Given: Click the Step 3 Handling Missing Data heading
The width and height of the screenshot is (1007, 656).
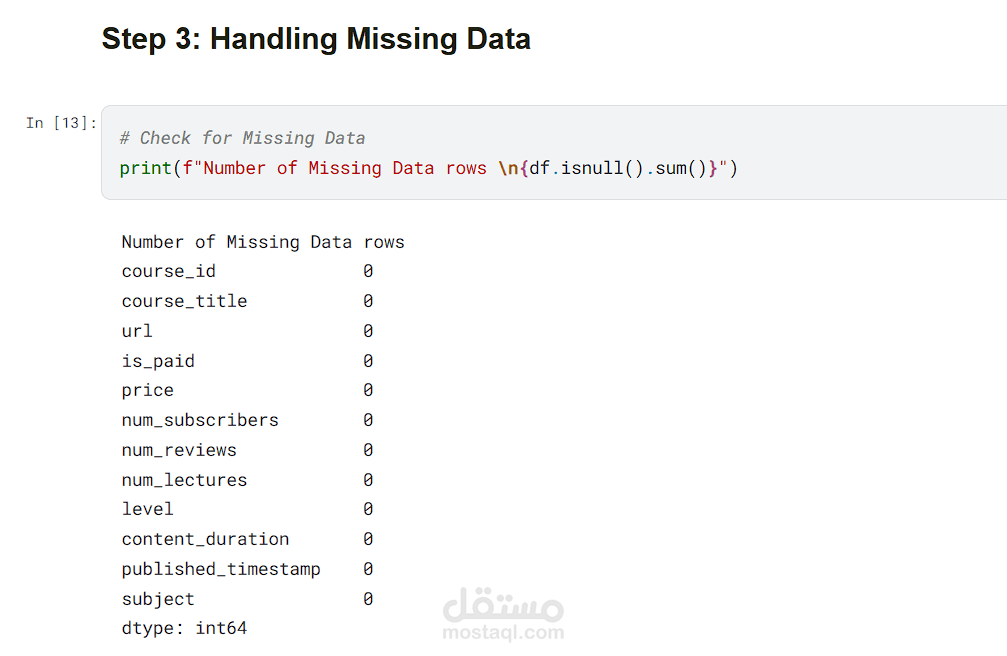Looking at the screenshot, I should tap(316, 39).
